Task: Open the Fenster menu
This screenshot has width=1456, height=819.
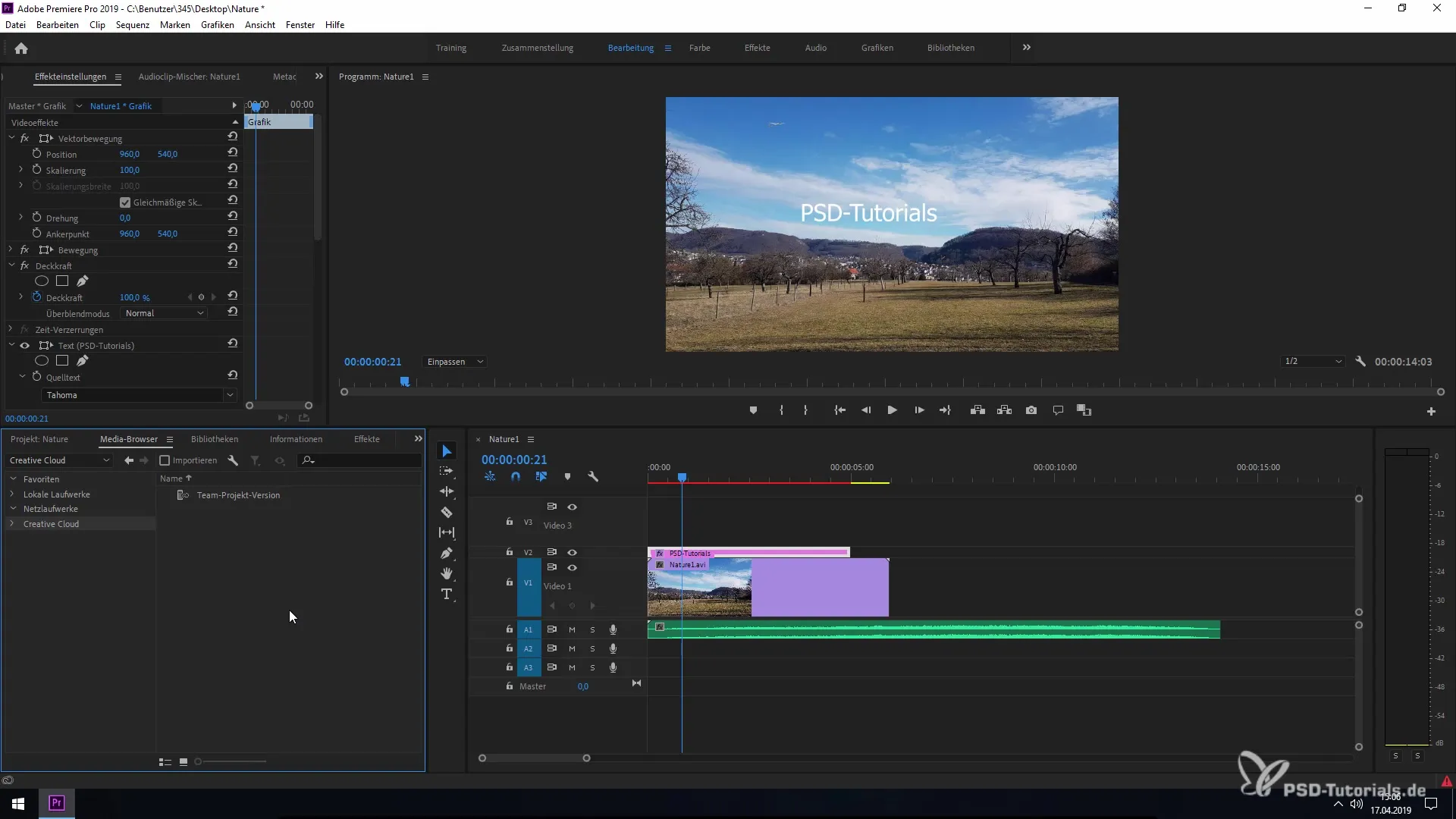Action: pyautogui.click(x=300, y=25)
